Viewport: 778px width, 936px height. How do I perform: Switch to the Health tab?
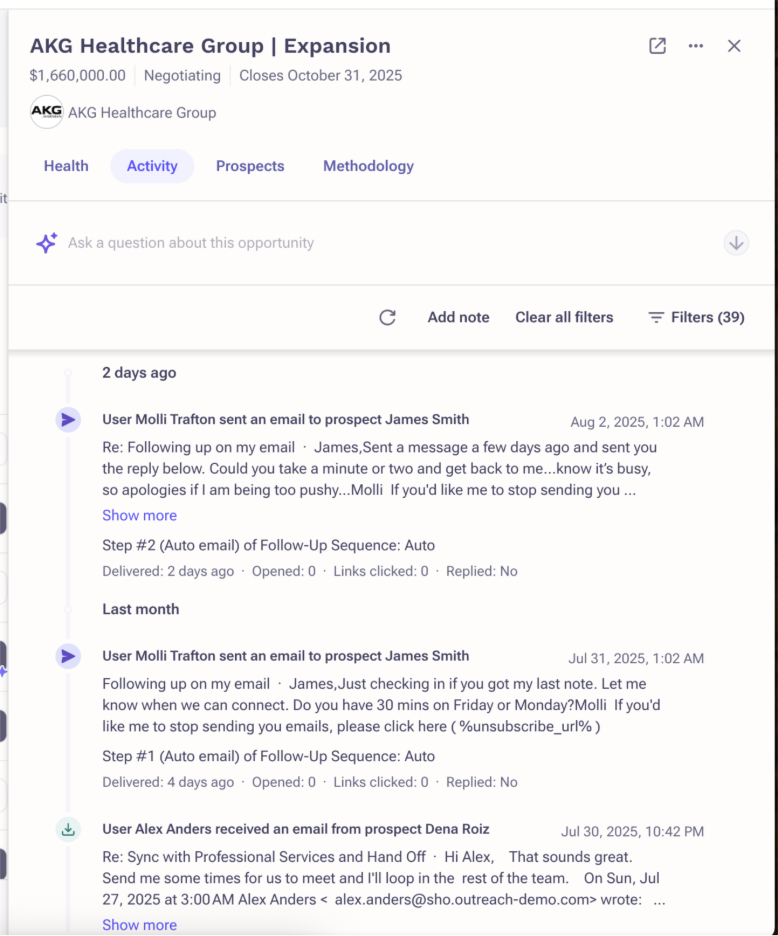click(66, 166)
